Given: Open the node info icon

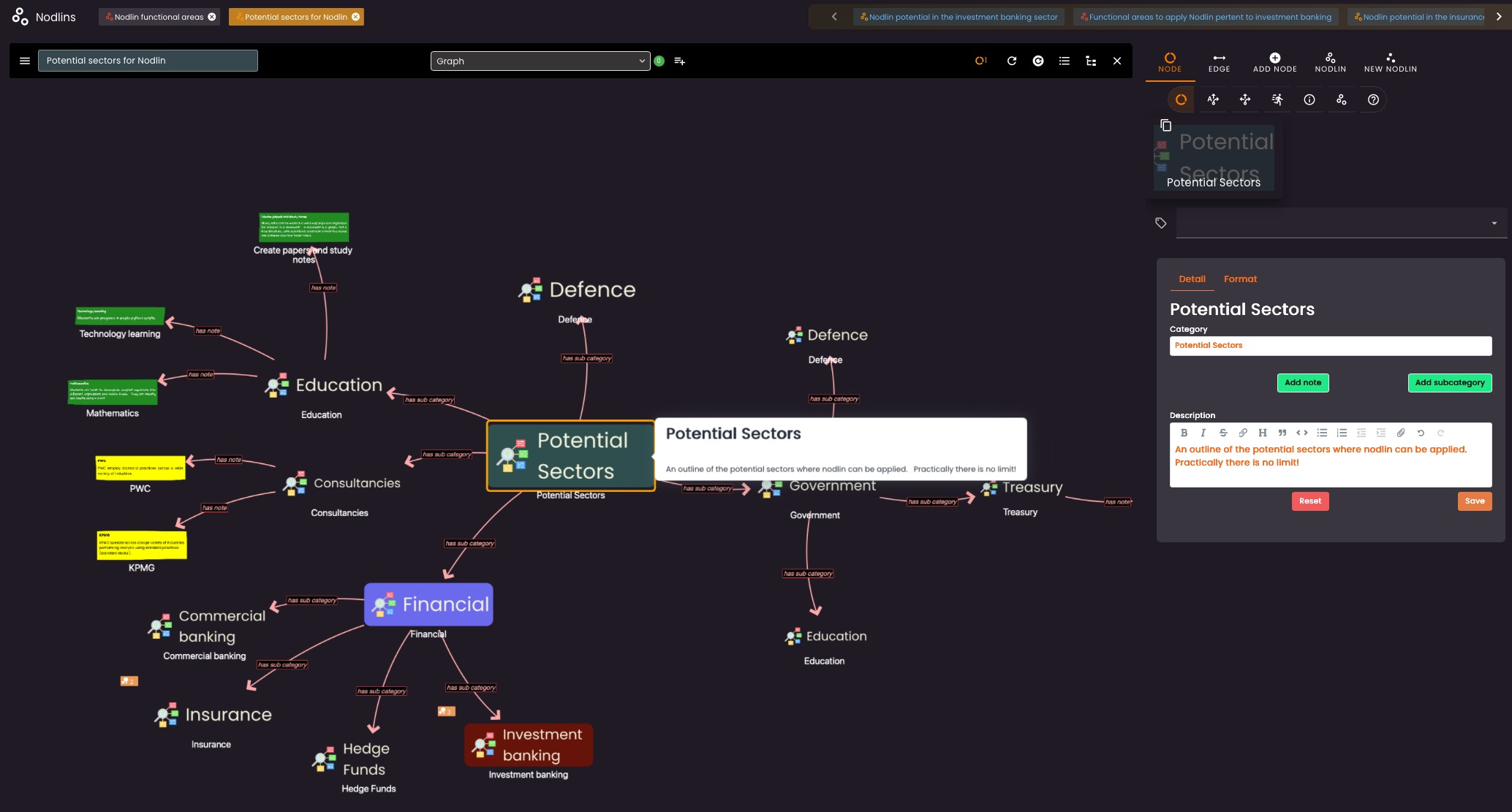Looking at the screenshot, I should coord(1309,100).
